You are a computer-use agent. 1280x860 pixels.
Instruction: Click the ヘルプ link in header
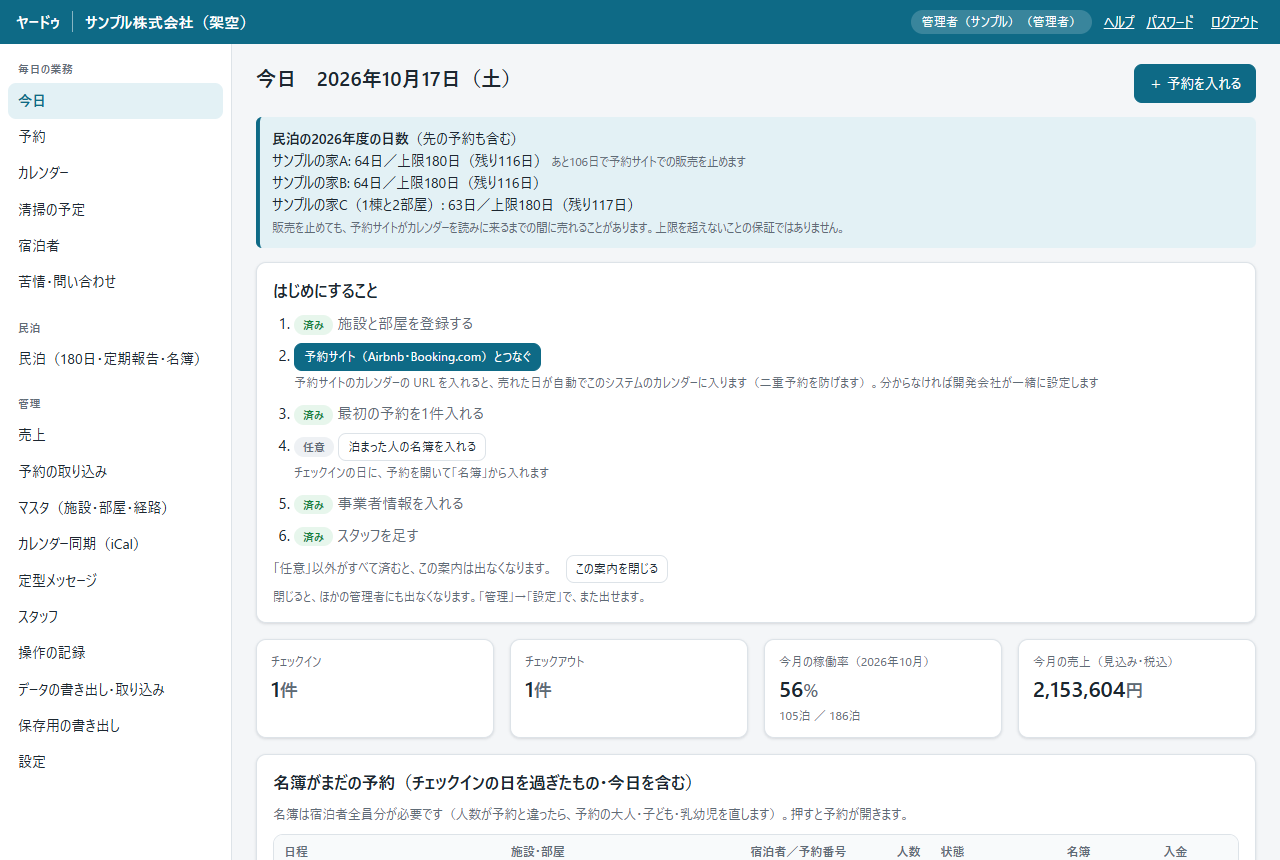[x=1119, y=22]
